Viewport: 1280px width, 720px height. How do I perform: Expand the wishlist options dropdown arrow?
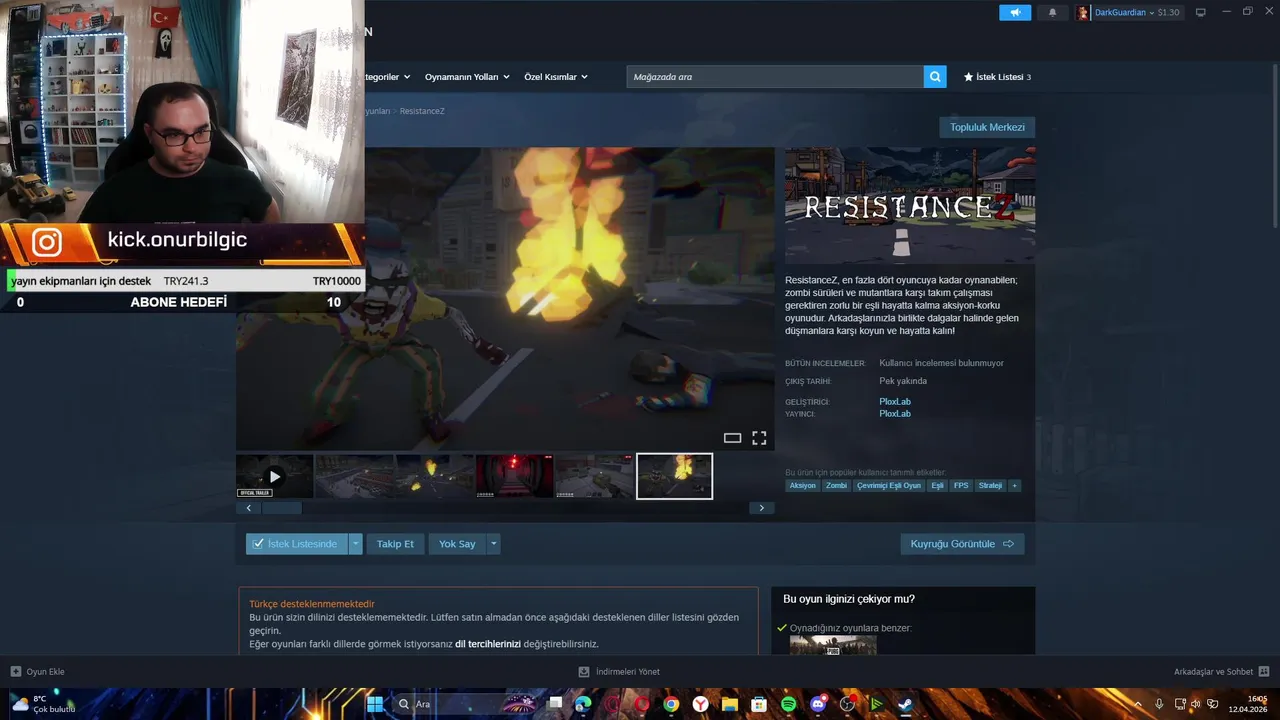[355, 544]
